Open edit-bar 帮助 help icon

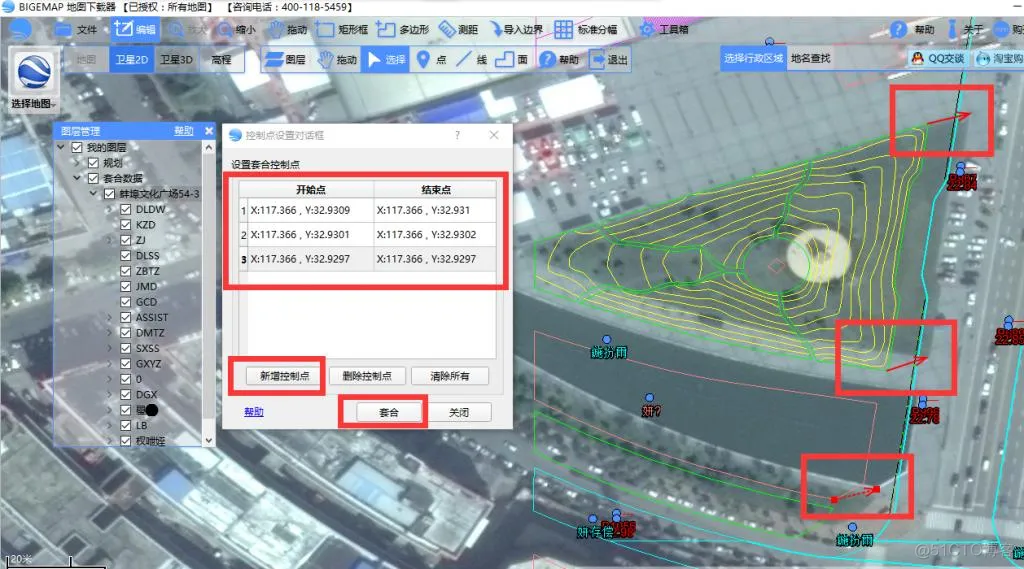[547, 59]
